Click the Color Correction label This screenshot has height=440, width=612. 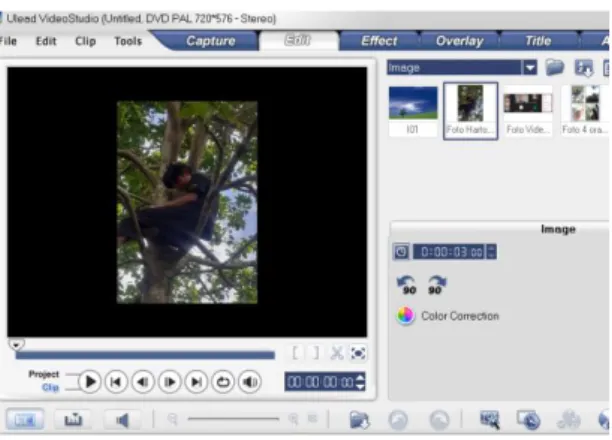[460, 316]
